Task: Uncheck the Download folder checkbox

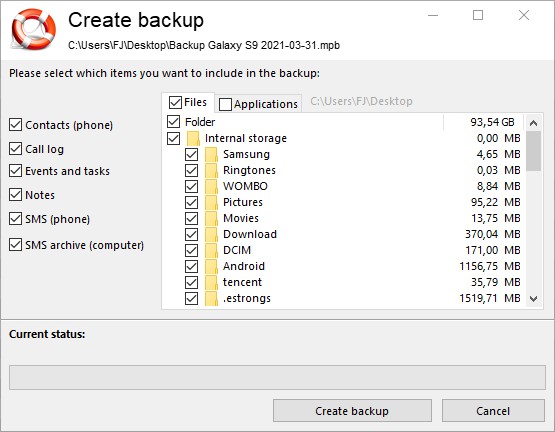Action: tap(191, 234)
